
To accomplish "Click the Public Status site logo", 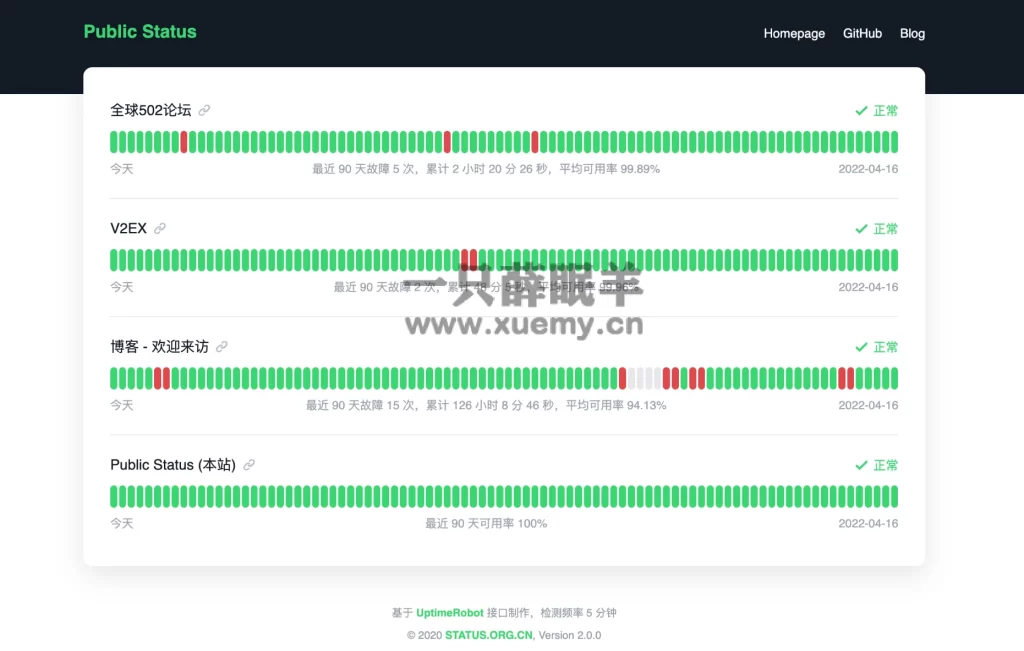I will tap(140, 31).
